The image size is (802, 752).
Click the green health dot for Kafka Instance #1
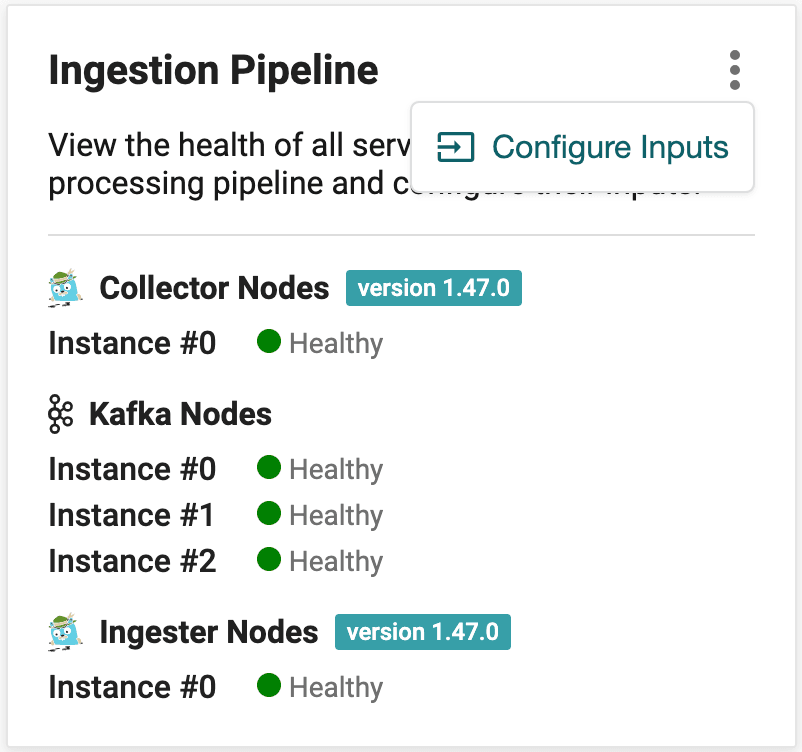(x=268, y=513)
